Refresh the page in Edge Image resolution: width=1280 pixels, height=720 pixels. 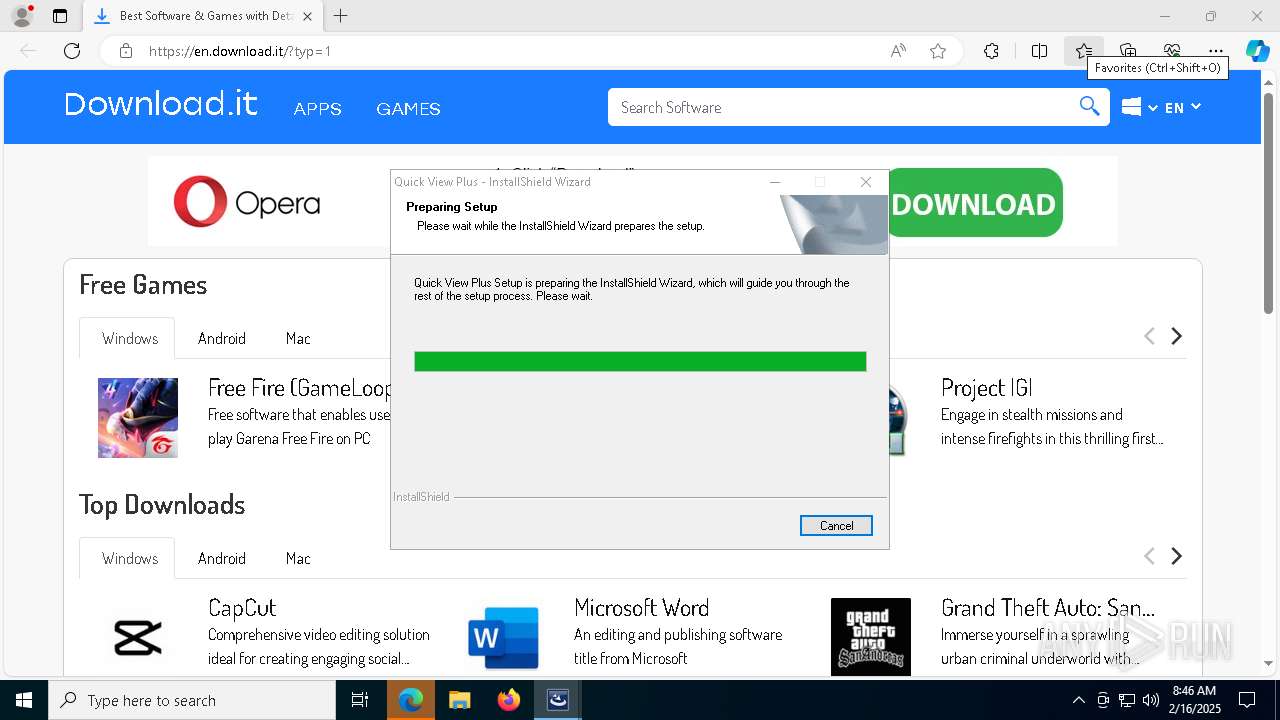pos(72,51)
